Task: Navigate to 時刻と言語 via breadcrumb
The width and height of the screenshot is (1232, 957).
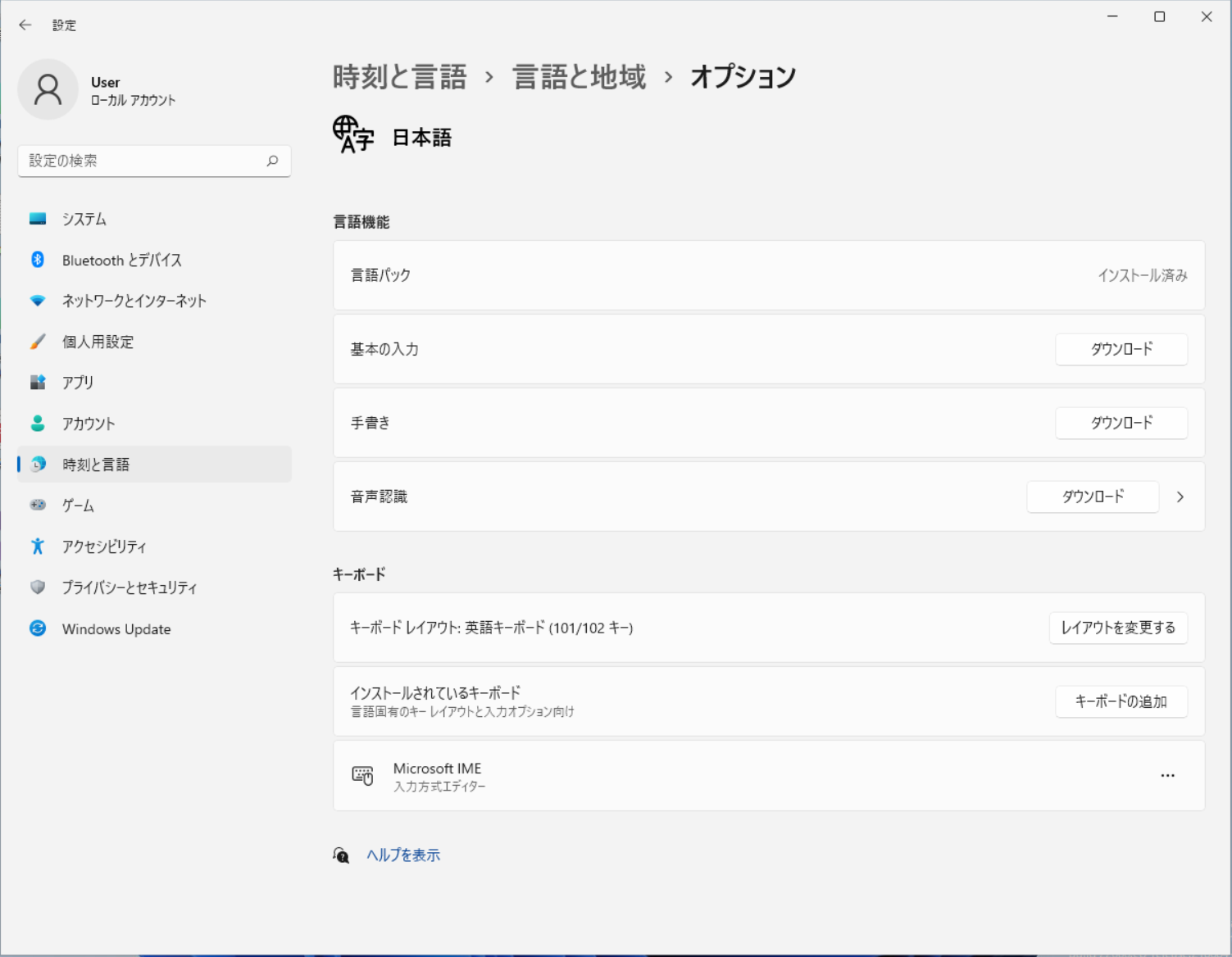Action: pyautogui.click(x=398, y=76)
